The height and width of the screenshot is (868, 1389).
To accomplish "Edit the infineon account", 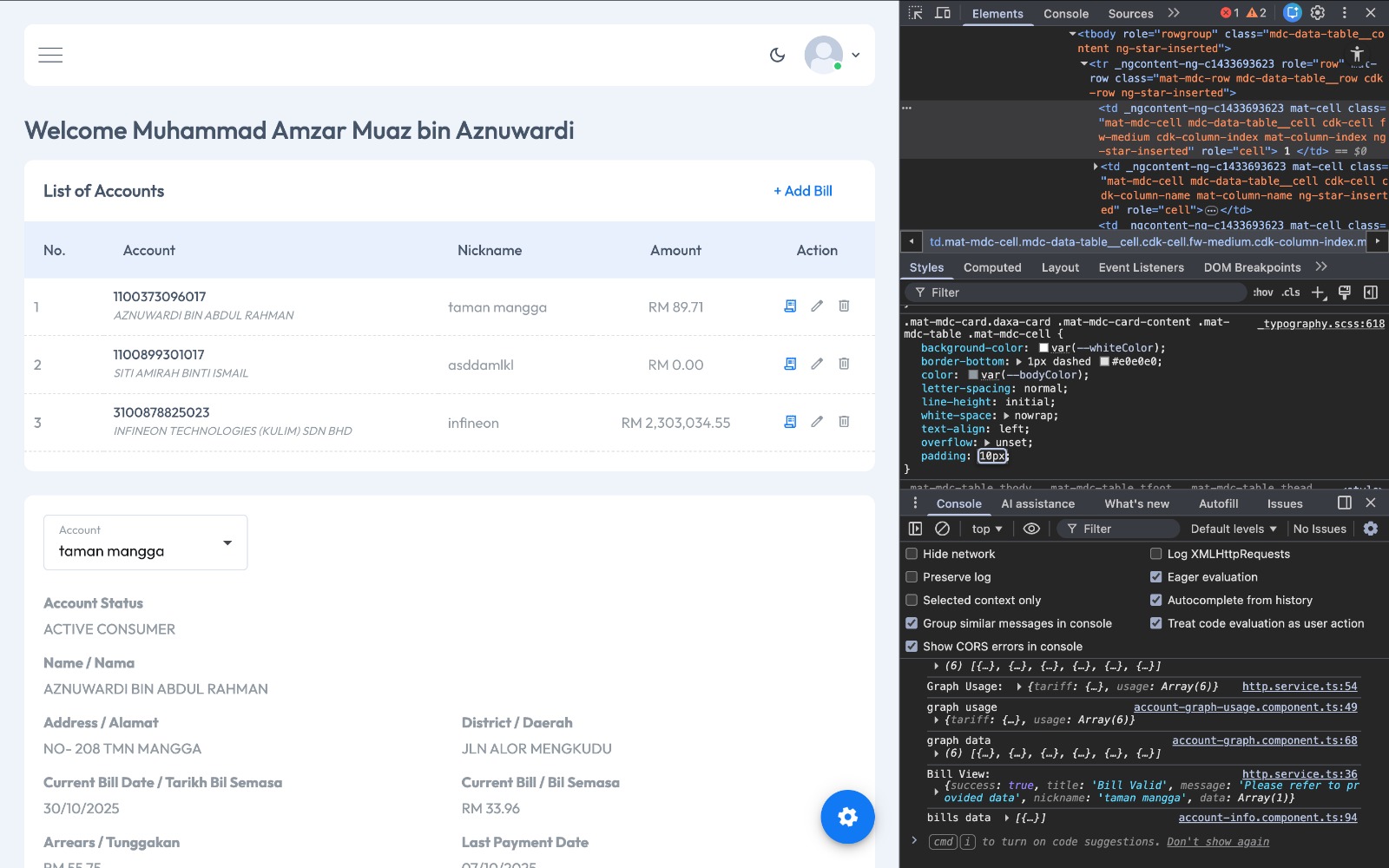I will click(x=817, y=422).
